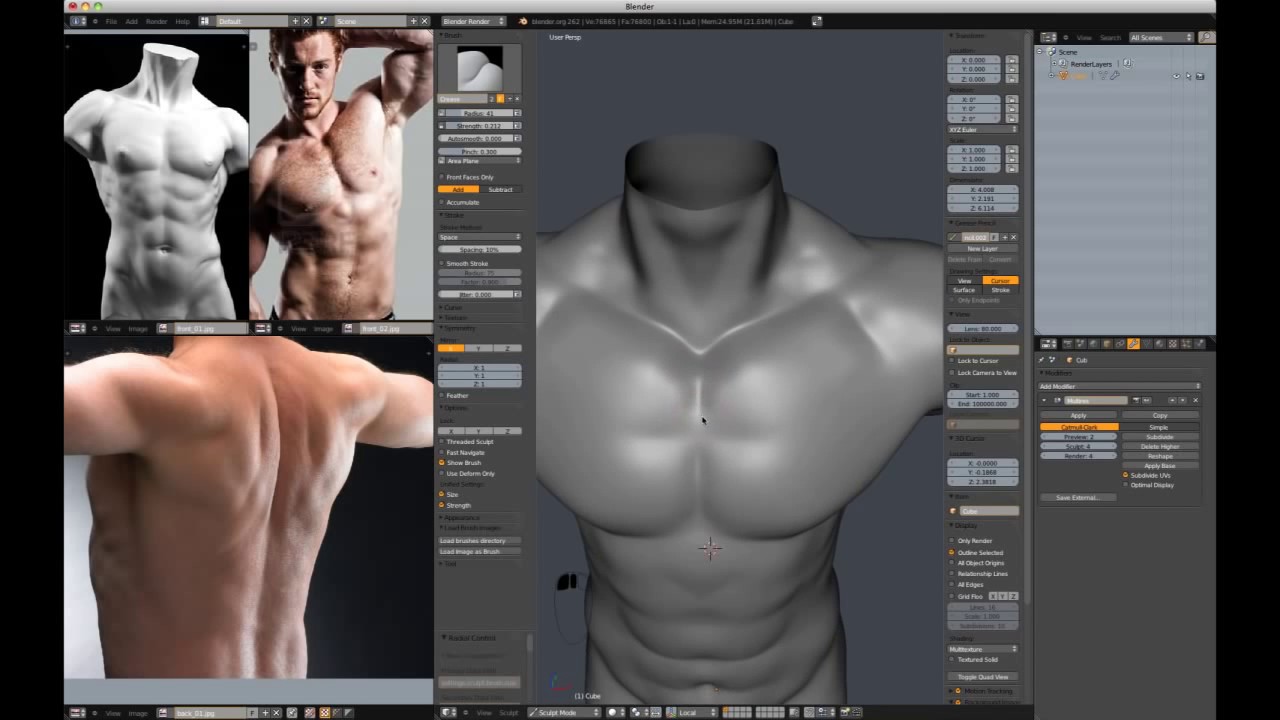1280x720 pixels.
Task: Disable the Show Brush checkbox
Action: (x=442, y=463)
